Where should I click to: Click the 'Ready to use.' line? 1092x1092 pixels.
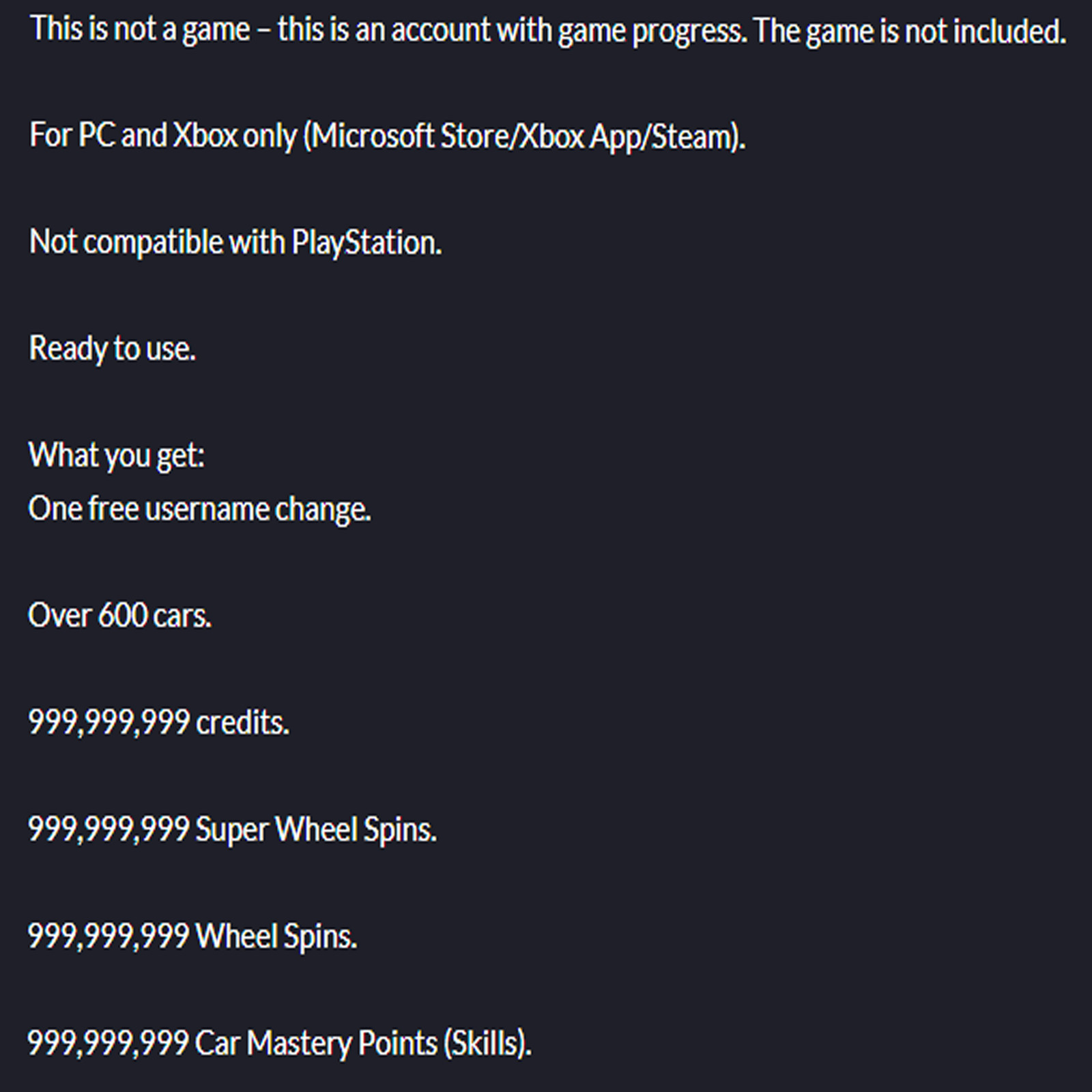(113, 349)
